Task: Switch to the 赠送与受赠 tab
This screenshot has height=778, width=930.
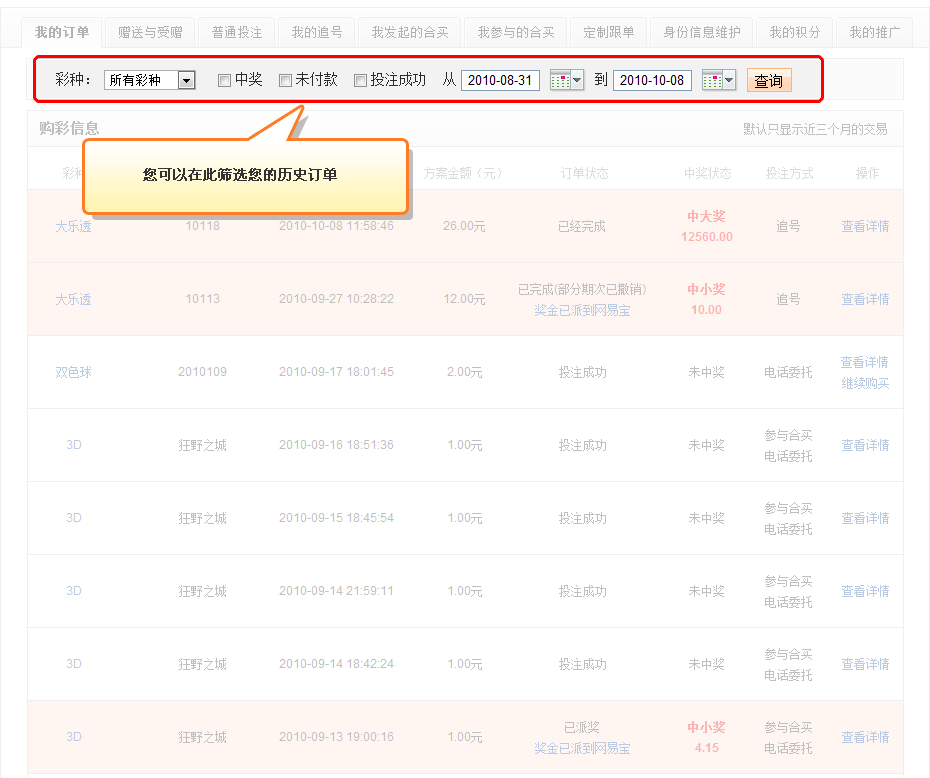Action: (150, 33)
